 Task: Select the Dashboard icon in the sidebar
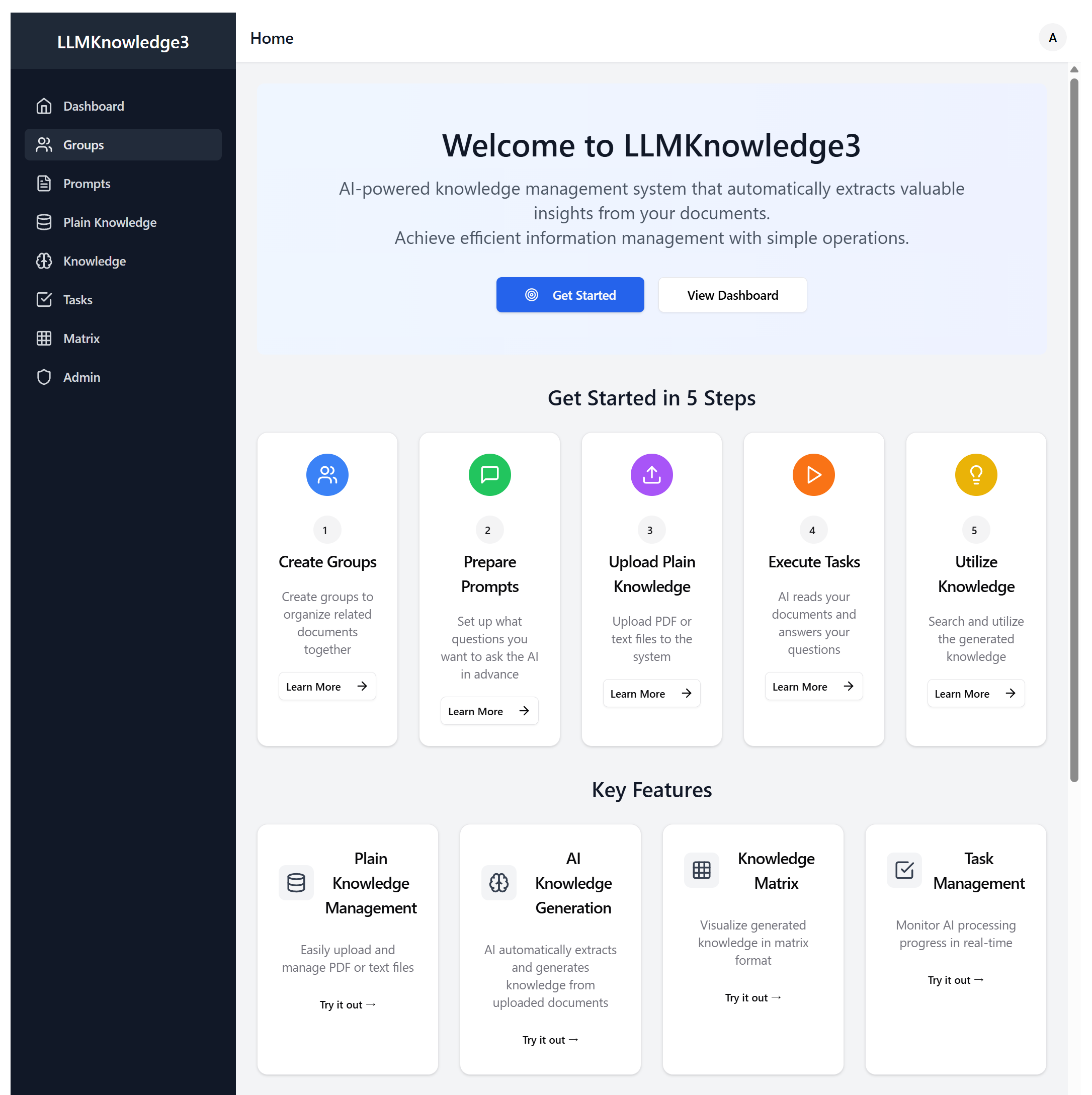click(45, 106)
